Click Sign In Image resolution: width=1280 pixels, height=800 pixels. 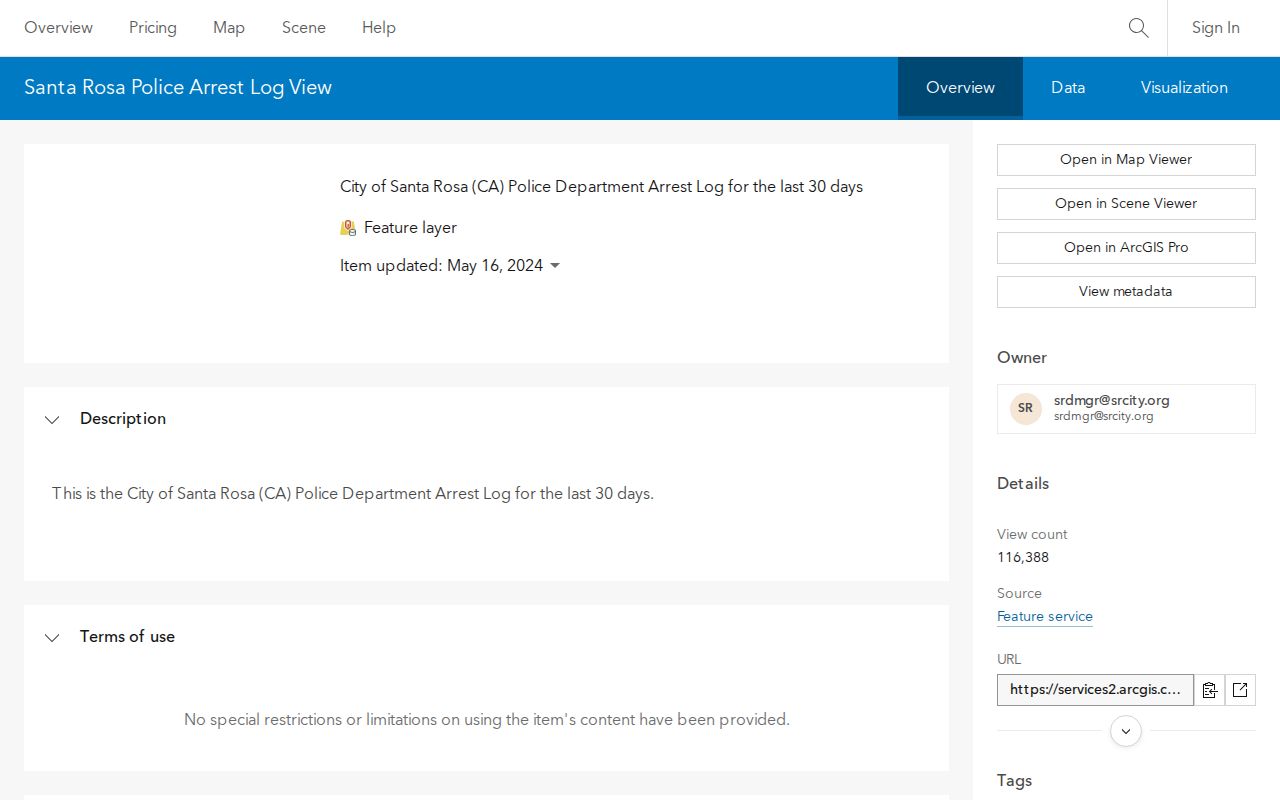1215,28
